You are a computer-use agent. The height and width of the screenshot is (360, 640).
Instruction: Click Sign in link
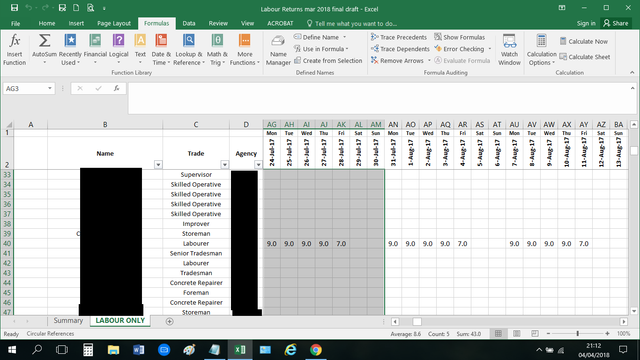[586, 23]
